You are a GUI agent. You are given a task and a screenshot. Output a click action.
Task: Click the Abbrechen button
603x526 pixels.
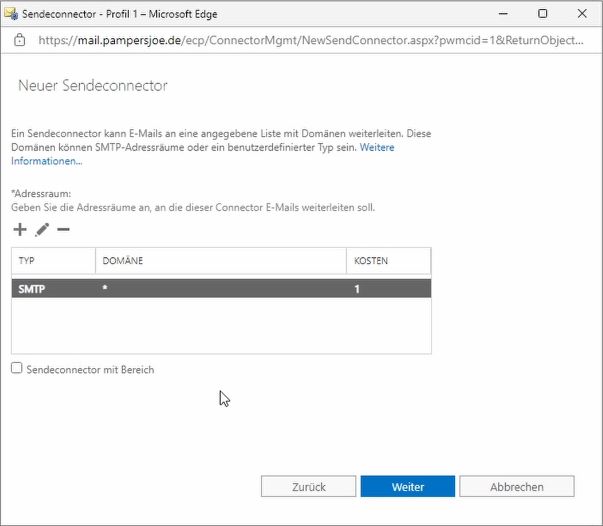pyautogui.click(x=517, y=486)
